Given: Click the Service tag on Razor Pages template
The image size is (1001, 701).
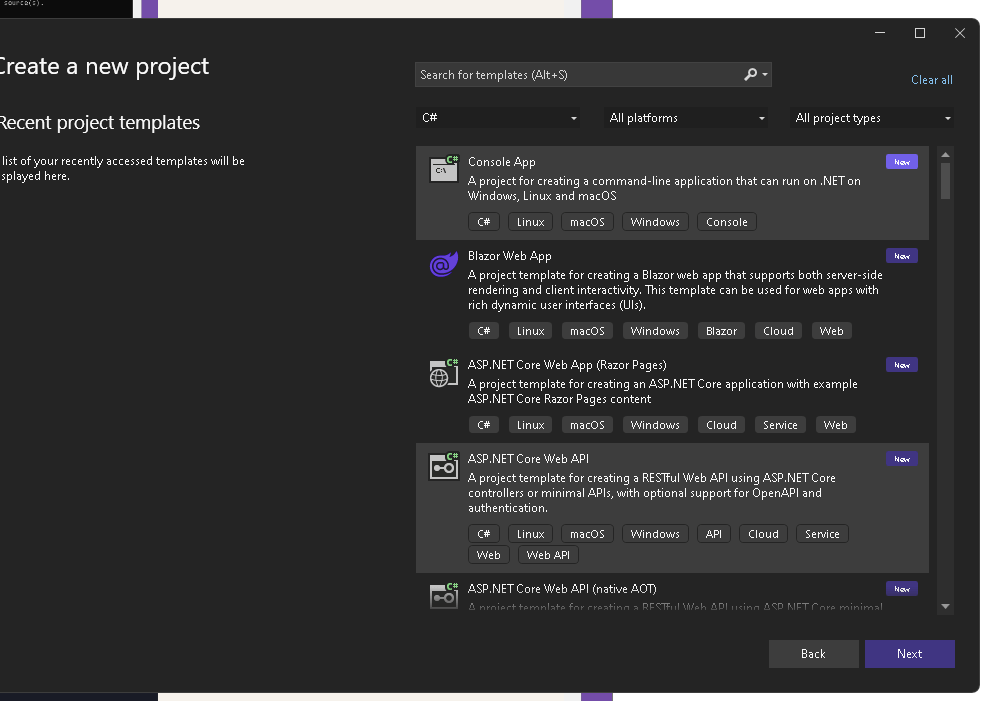Looking at the screenshot, I should (x=780, y=425).
